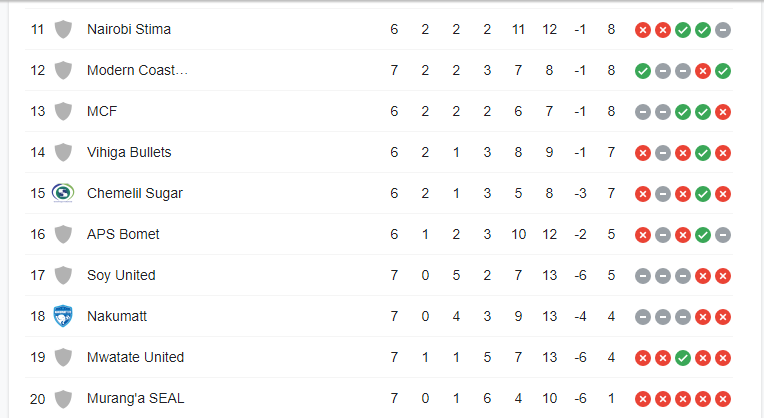The width and height of the screenshot is (764, 418).
Task: Open the Nairobi Stima team page
Action: pyautogui.click(x=129, y=29)
